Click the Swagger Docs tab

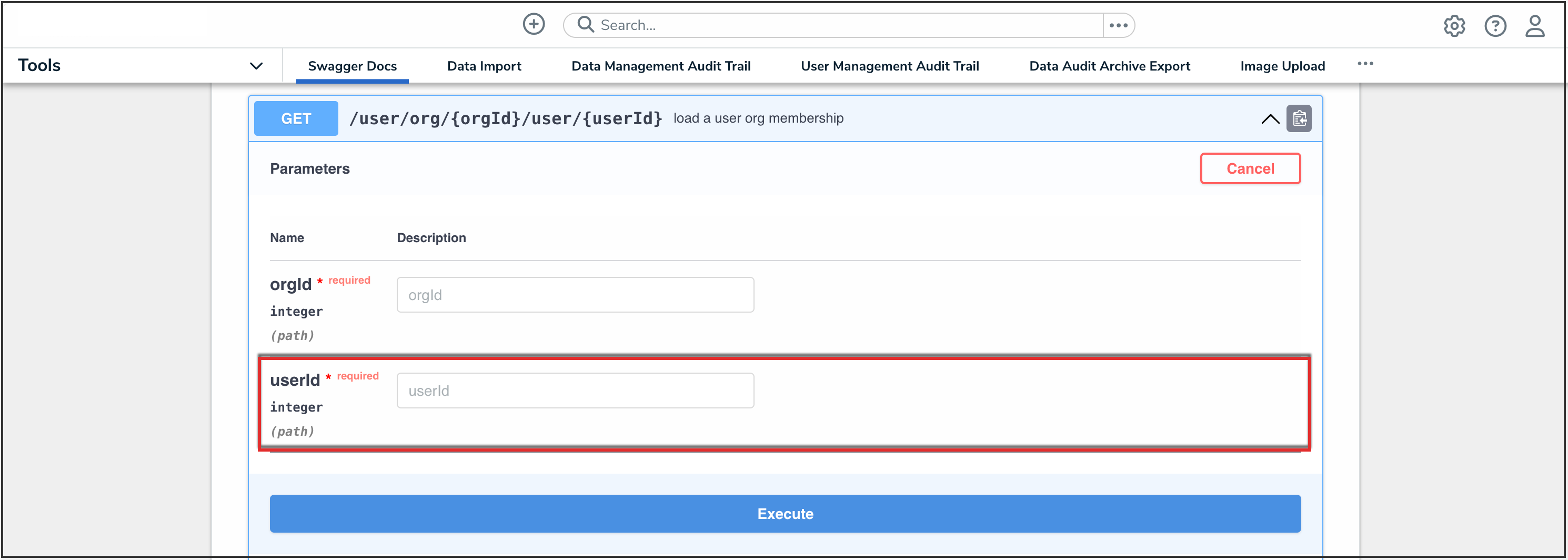pyautogui.click(x=353, y=66)
